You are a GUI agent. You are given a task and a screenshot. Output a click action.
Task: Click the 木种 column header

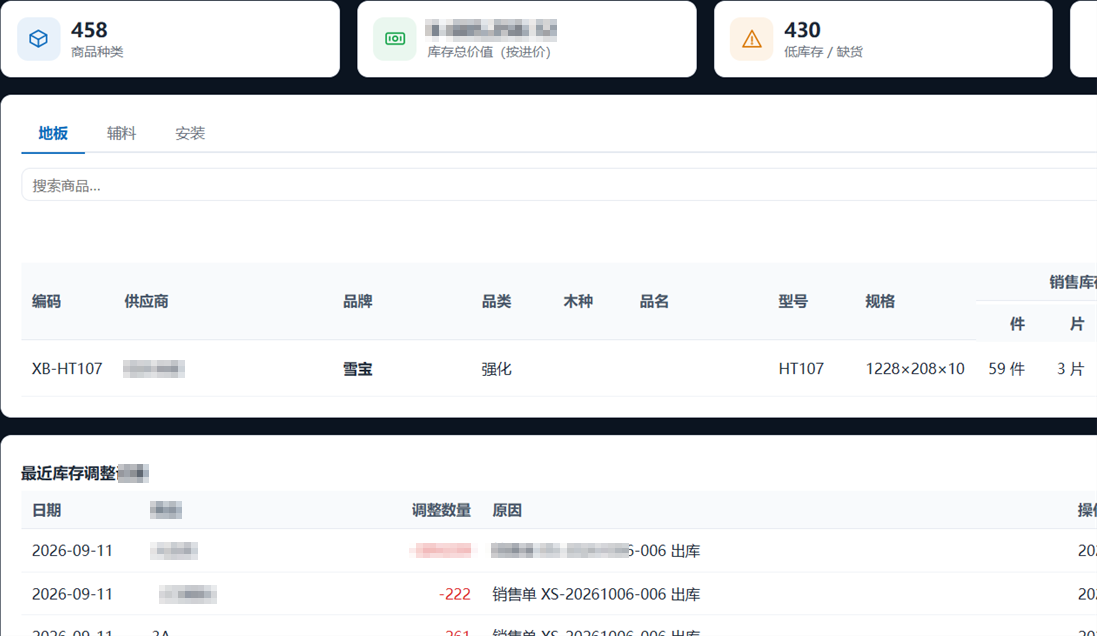point(578,302)
